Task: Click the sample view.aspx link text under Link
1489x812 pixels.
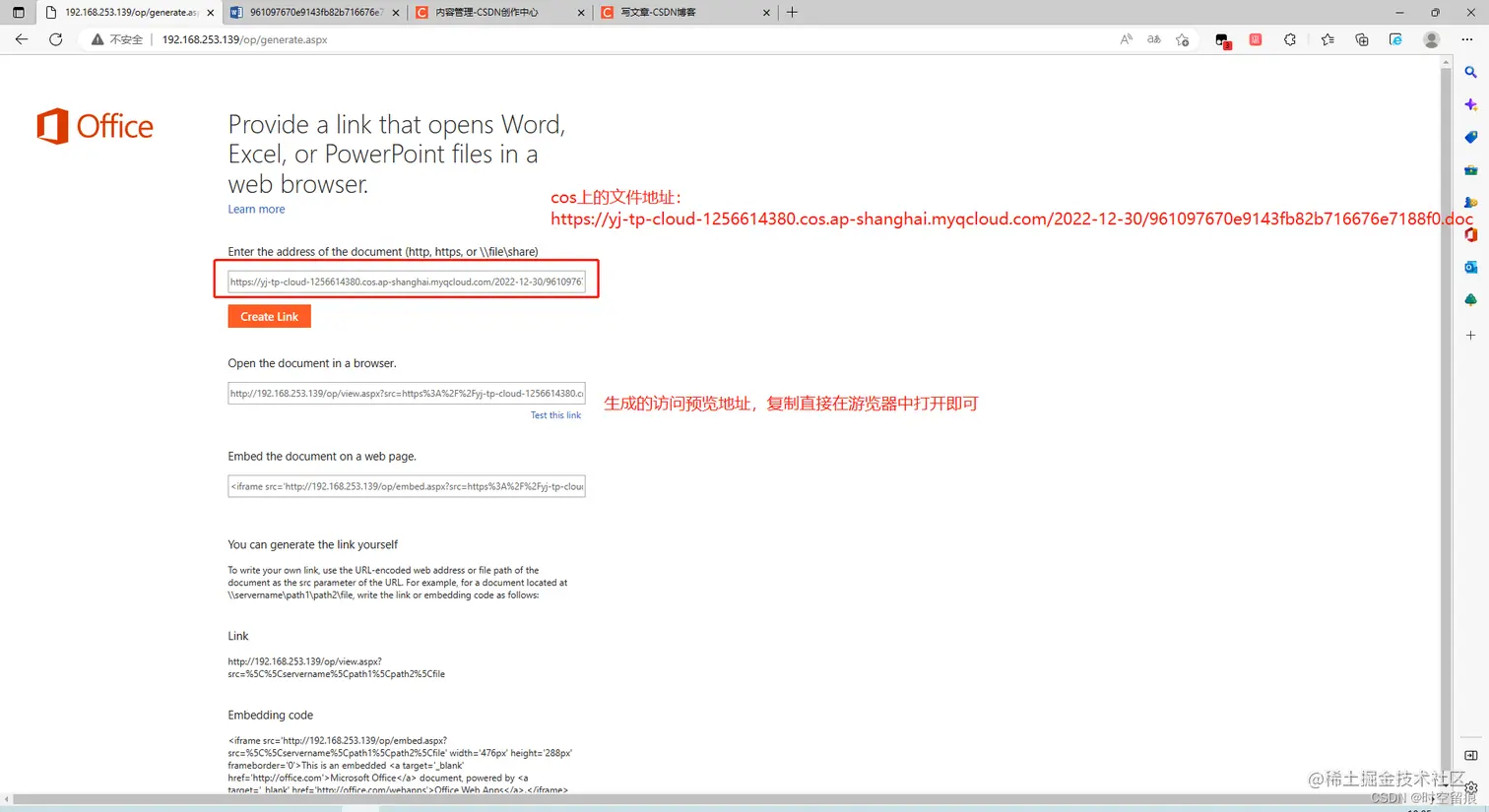Action: [x=336, y=667]
